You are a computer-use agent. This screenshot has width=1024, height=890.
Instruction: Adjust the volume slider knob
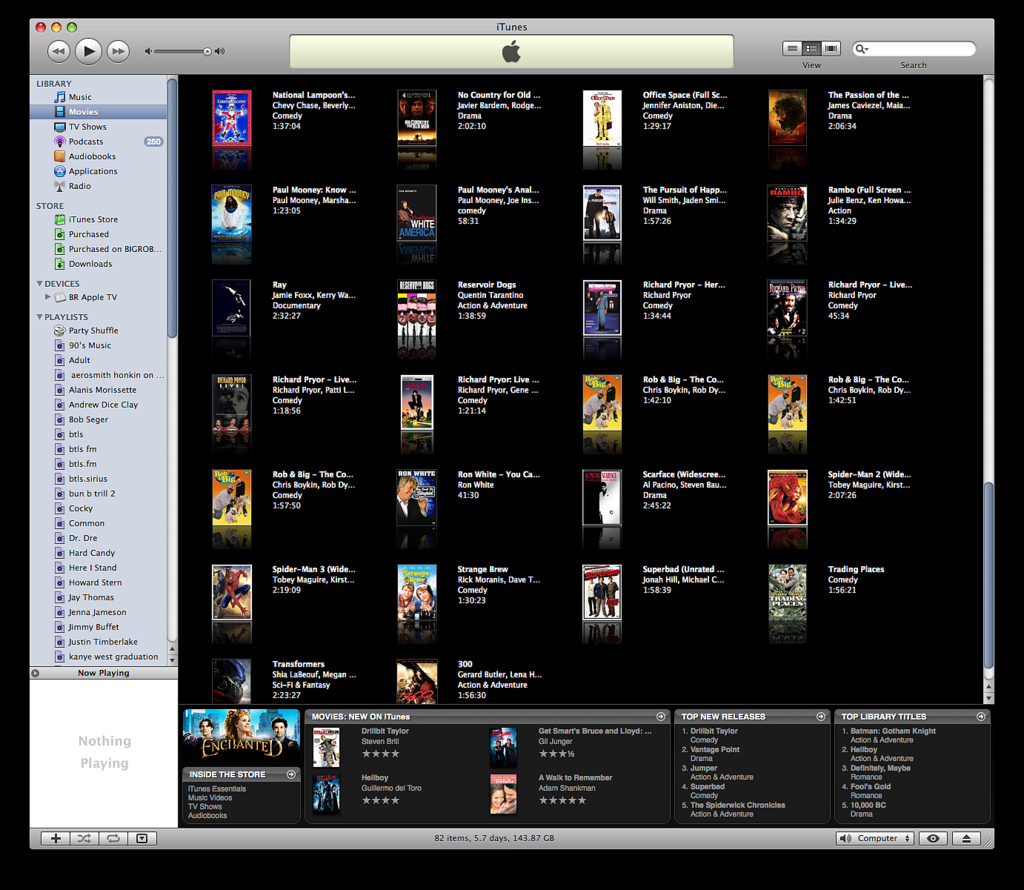[207, 52]
